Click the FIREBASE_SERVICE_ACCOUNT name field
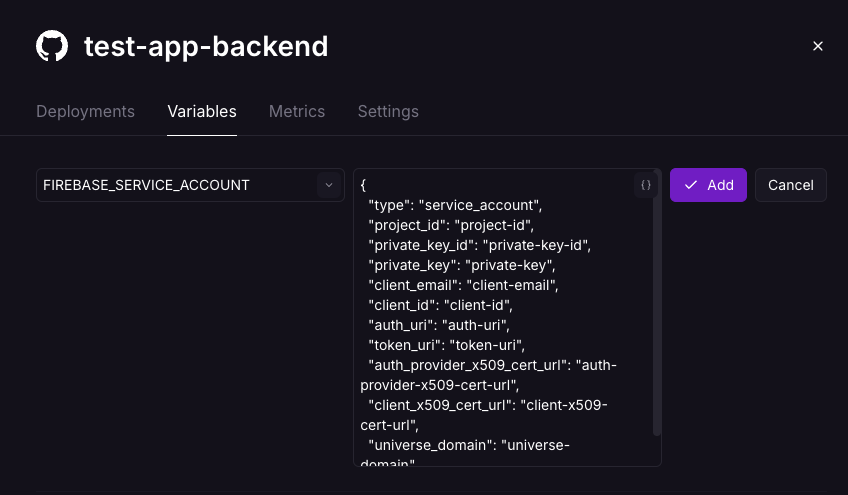Image resolution: width=848 pixels, height=495 pixels. tap(175, 185)
